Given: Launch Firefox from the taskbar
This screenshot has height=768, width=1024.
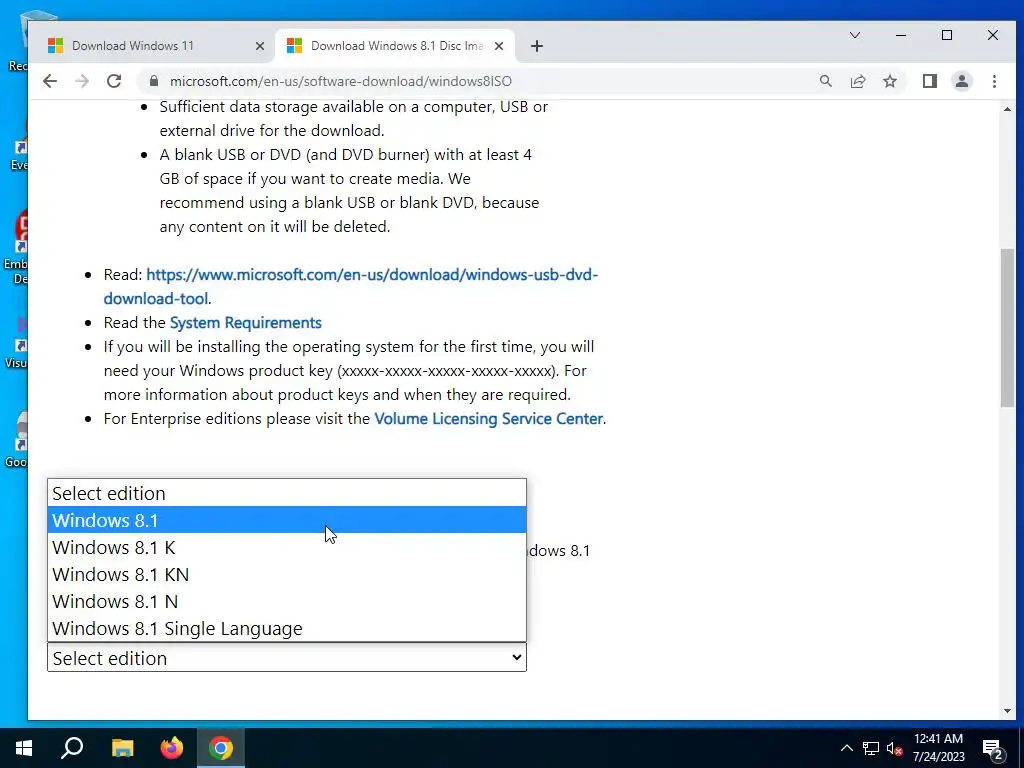Looking at the screenshot, I should tap(172, 748).
